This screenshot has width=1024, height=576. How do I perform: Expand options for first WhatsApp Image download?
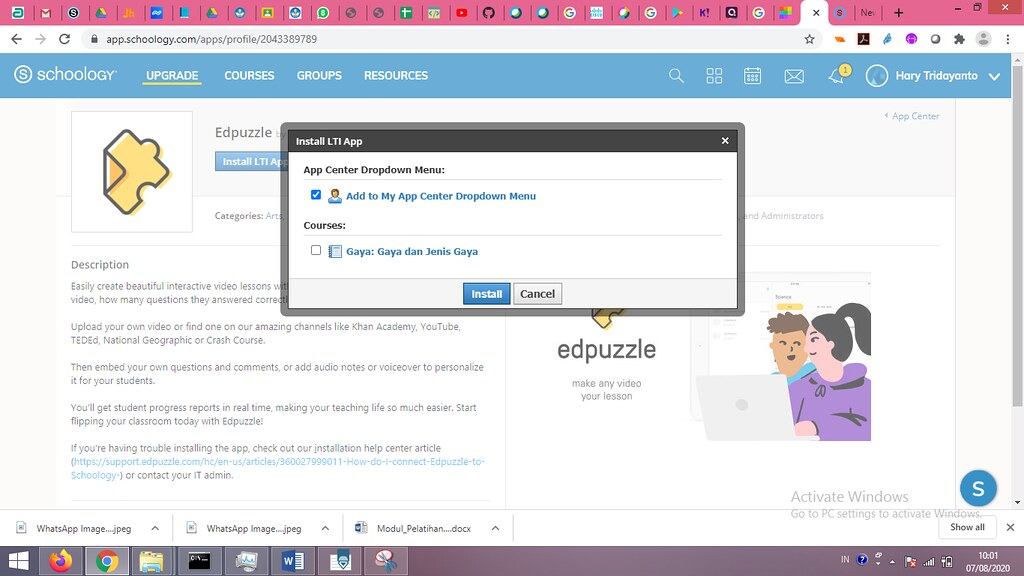click(x=155, y=528)
